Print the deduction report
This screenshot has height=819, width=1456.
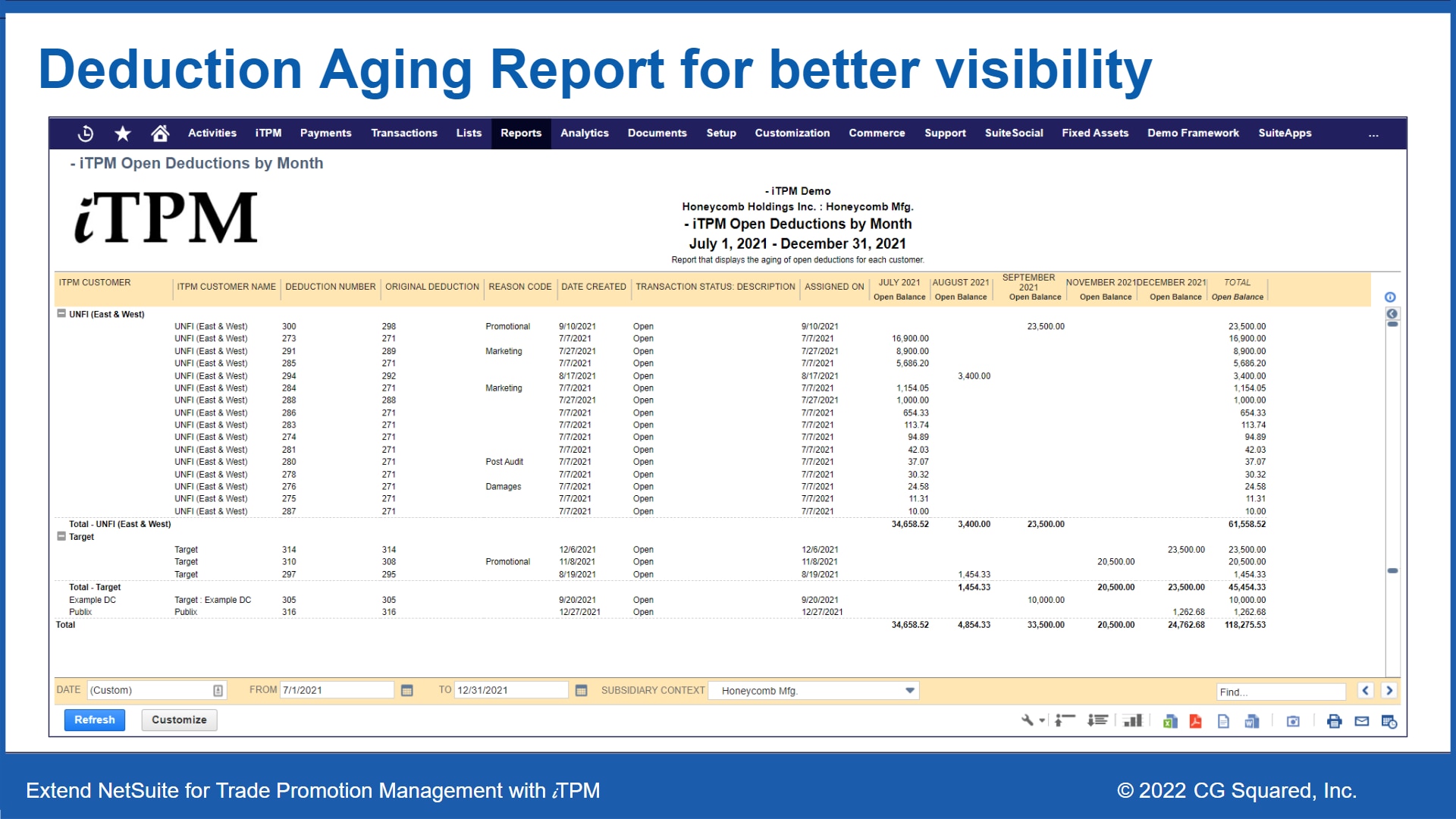coord(1334,721)
